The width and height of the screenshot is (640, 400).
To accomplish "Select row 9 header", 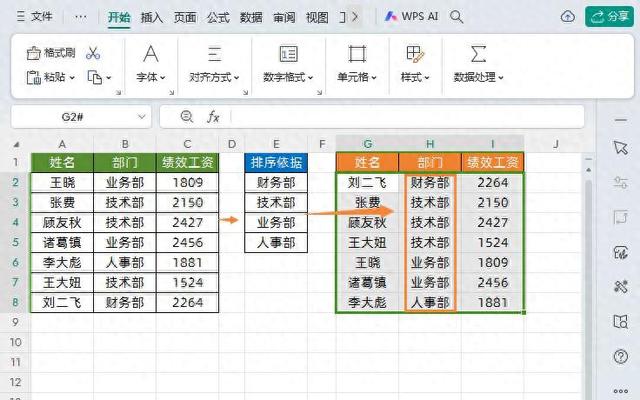I will pos(15,322).
